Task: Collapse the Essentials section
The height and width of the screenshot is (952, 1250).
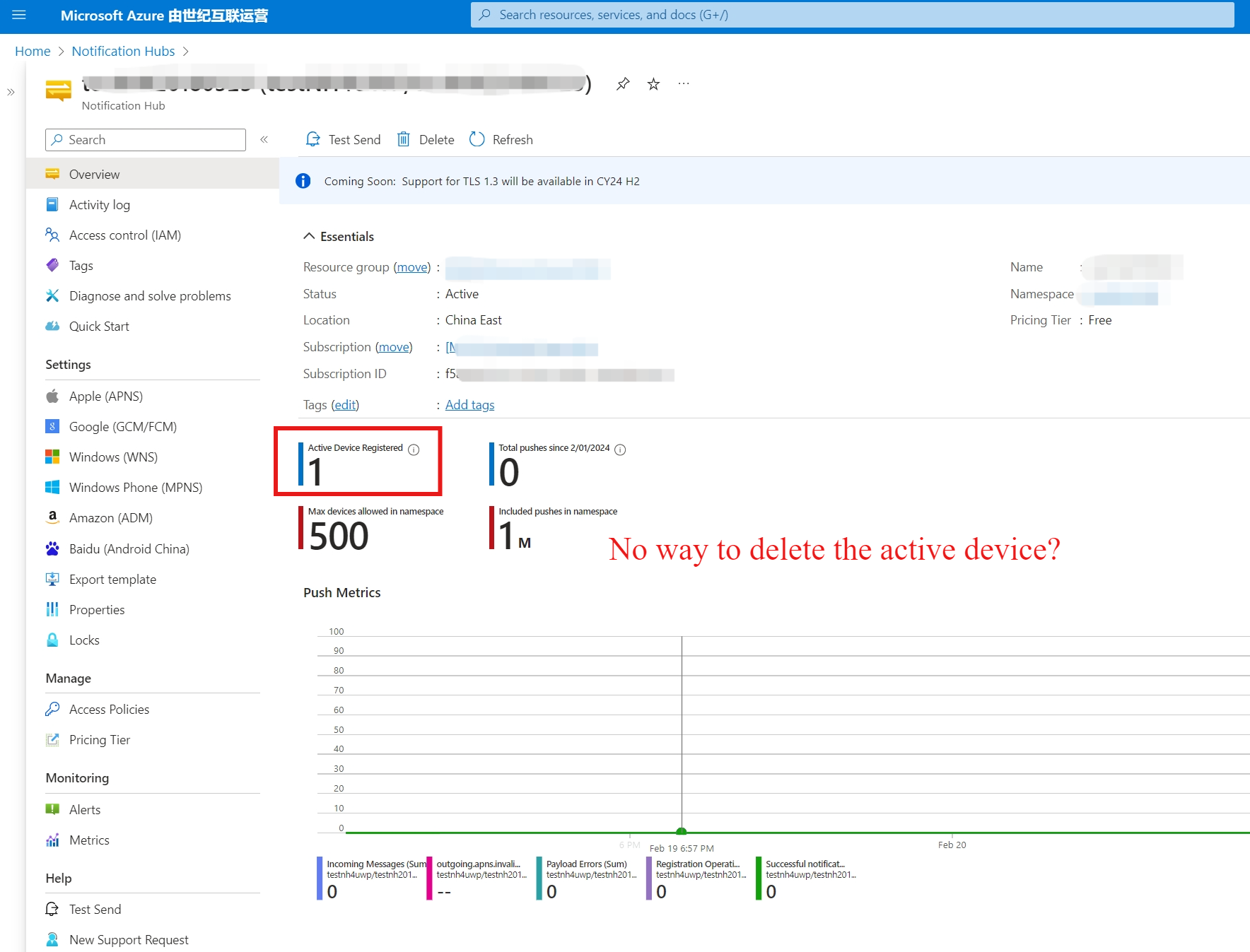Action: 309,236
